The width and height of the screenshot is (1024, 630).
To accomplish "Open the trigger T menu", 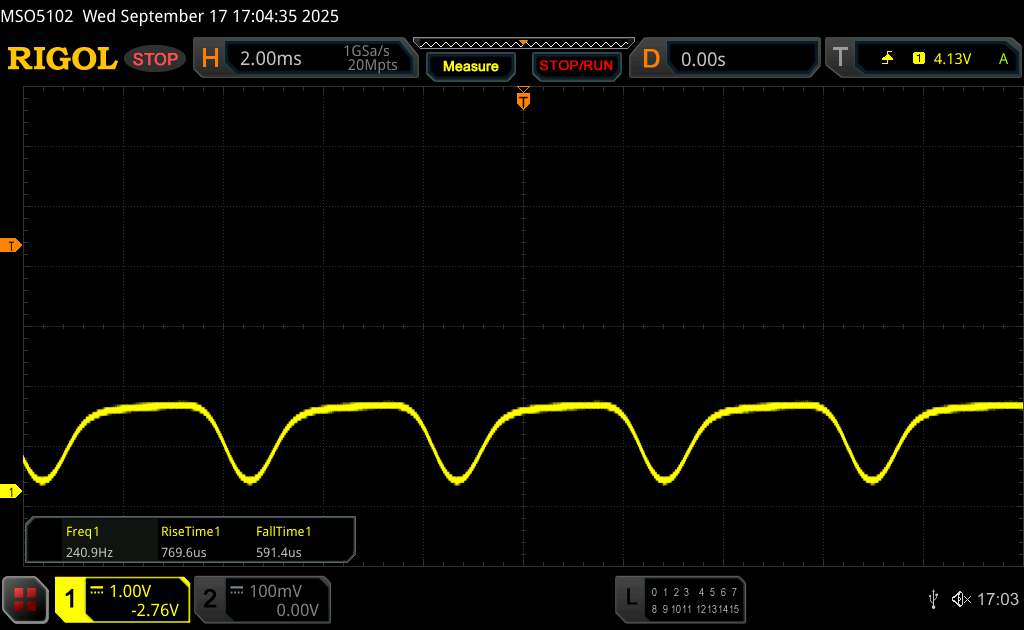I will (x=840, y=59).
